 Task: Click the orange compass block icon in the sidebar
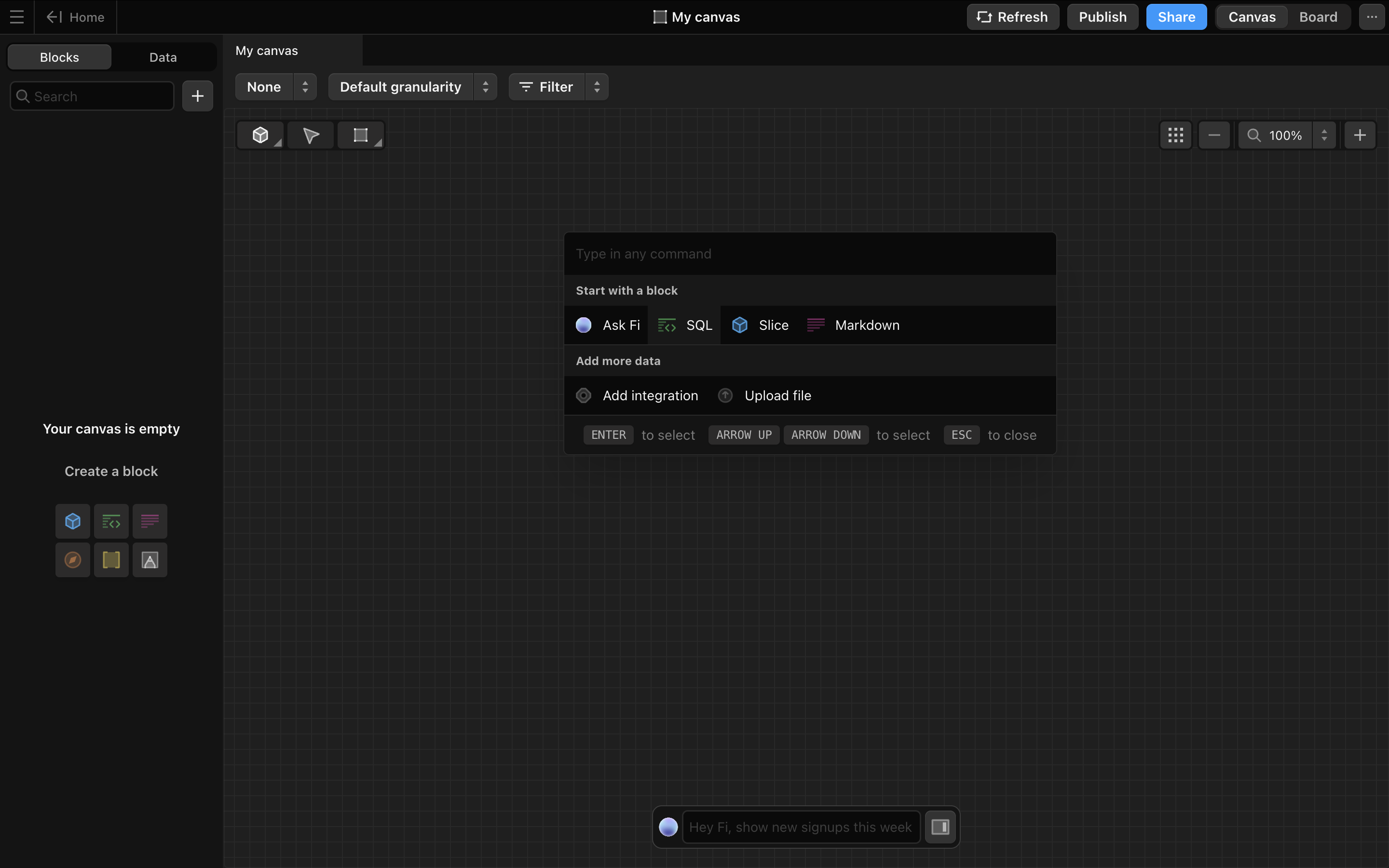[73, 560]
